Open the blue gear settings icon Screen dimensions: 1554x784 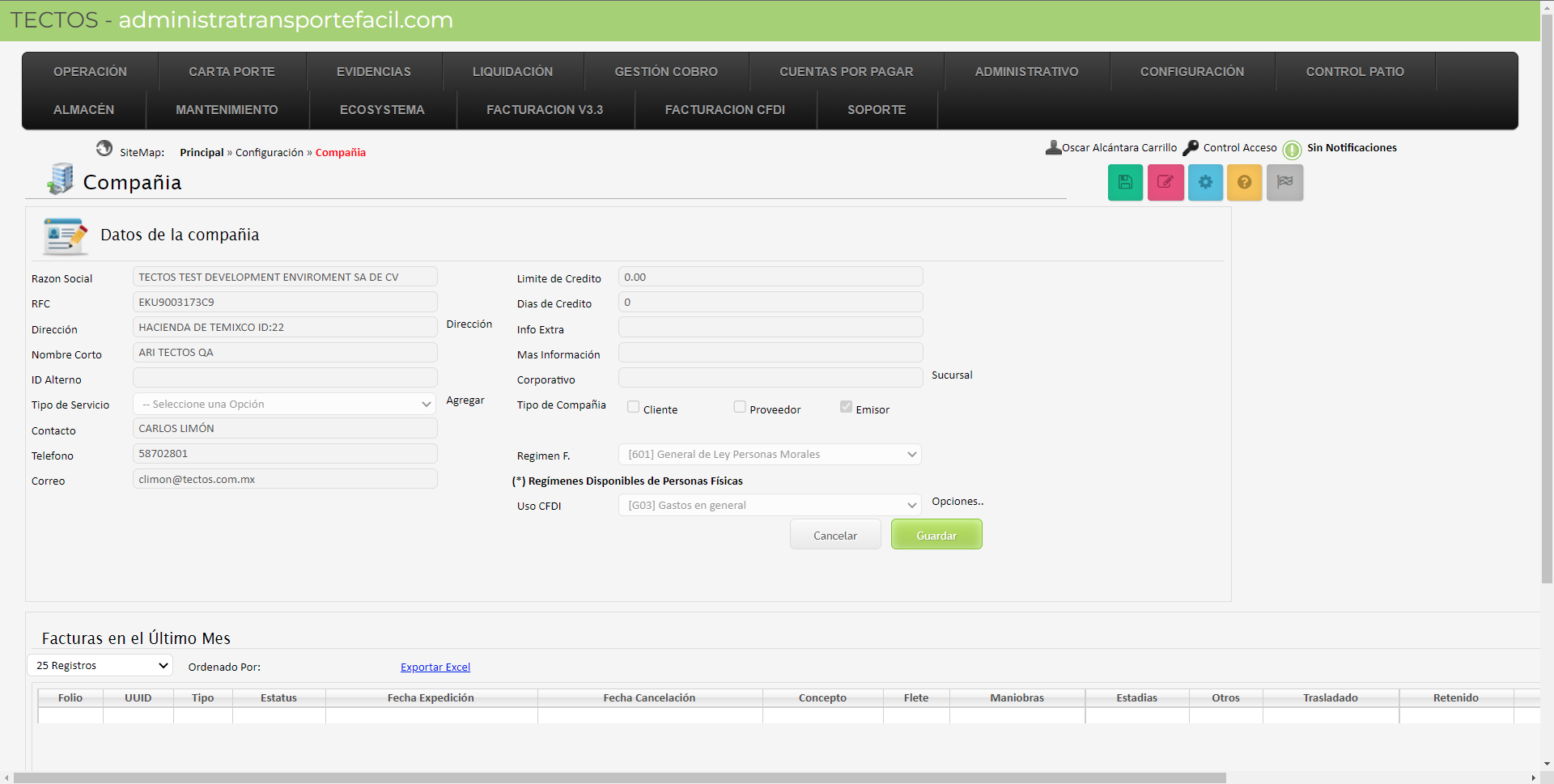[1205, 182]
